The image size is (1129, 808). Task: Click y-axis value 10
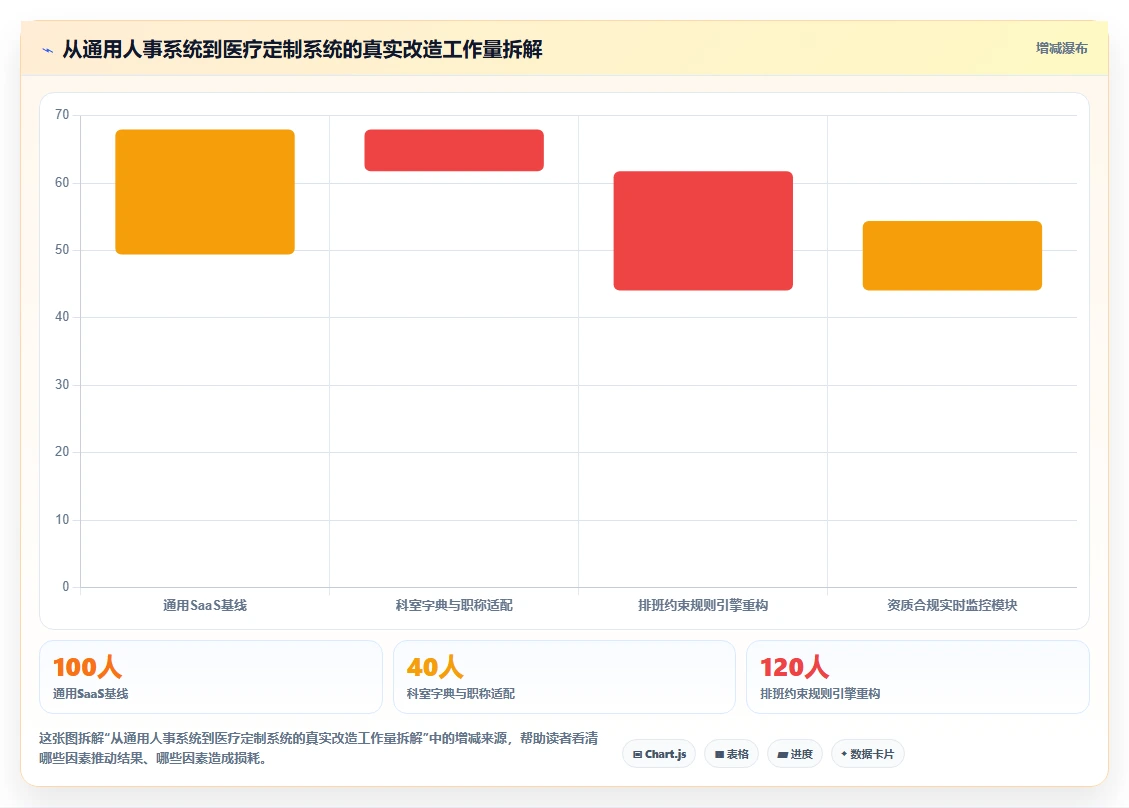coord(62,519)
